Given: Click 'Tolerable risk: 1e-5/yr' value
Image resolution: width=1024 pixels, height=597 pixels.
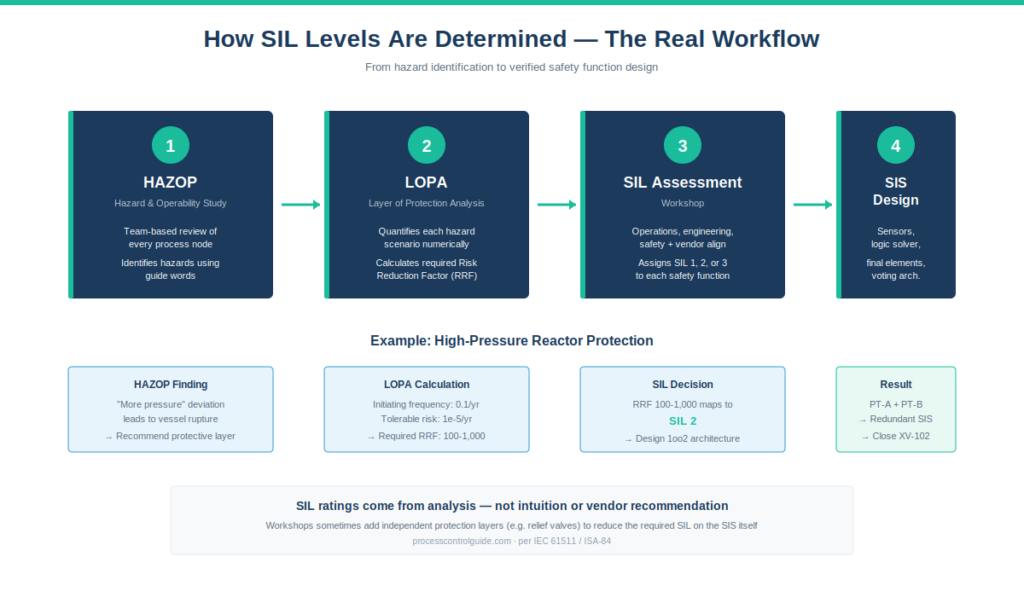Looking at the screenshot, I should [x=426, y=419].
